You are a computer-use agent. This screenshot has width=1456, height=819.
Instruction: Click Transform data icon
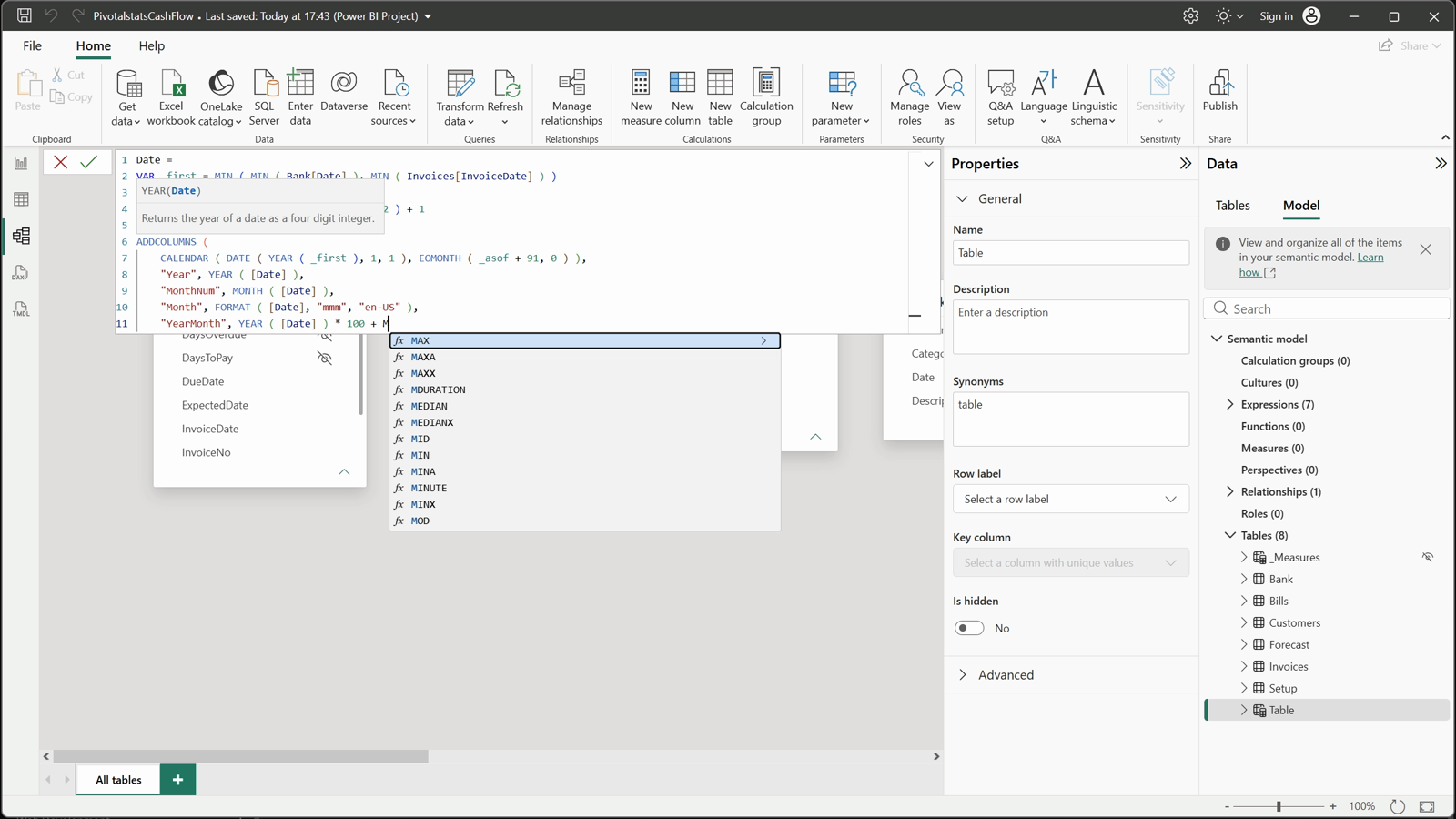coord(460,84)
